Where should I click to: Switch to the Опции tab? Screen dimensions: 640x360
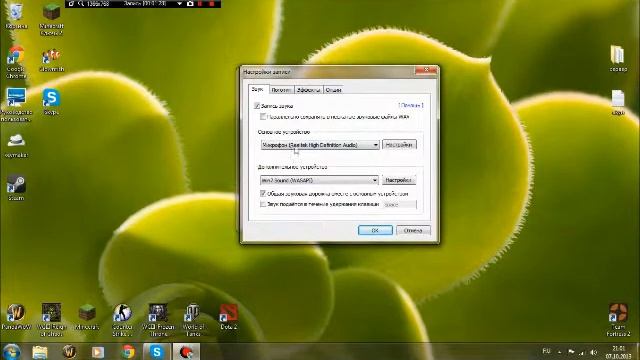pyautogui.click(x=333, y=90)
